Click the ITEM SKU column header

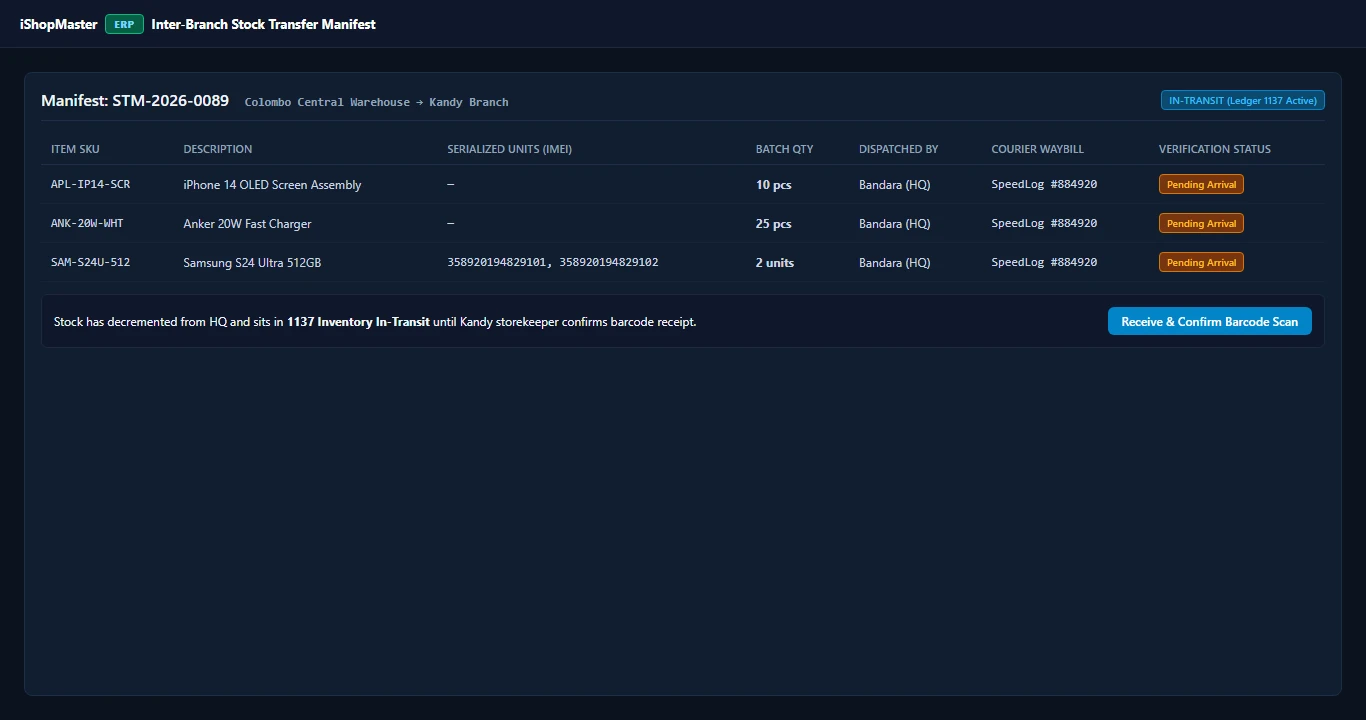[76, 149]
